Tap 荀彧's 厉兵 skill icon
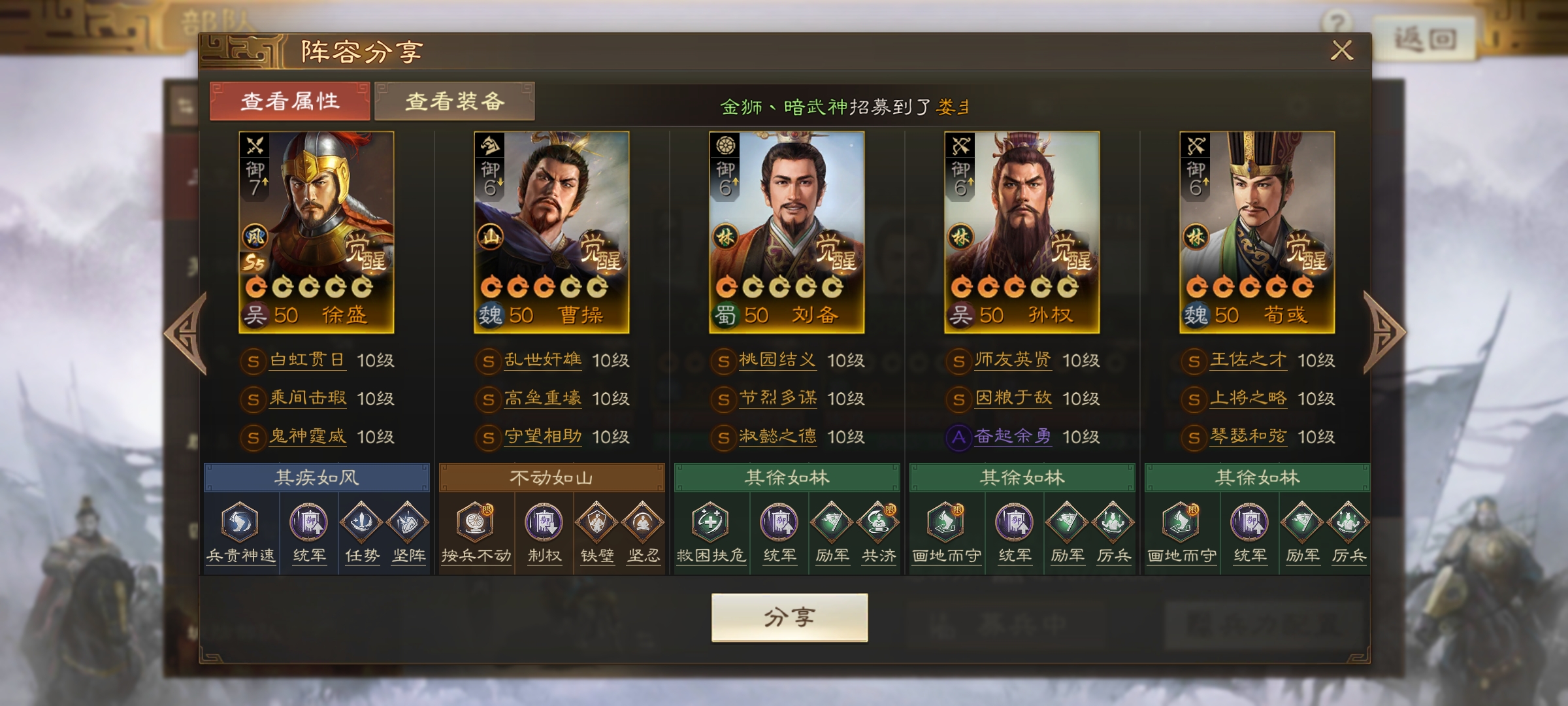 pos(1348,522)
